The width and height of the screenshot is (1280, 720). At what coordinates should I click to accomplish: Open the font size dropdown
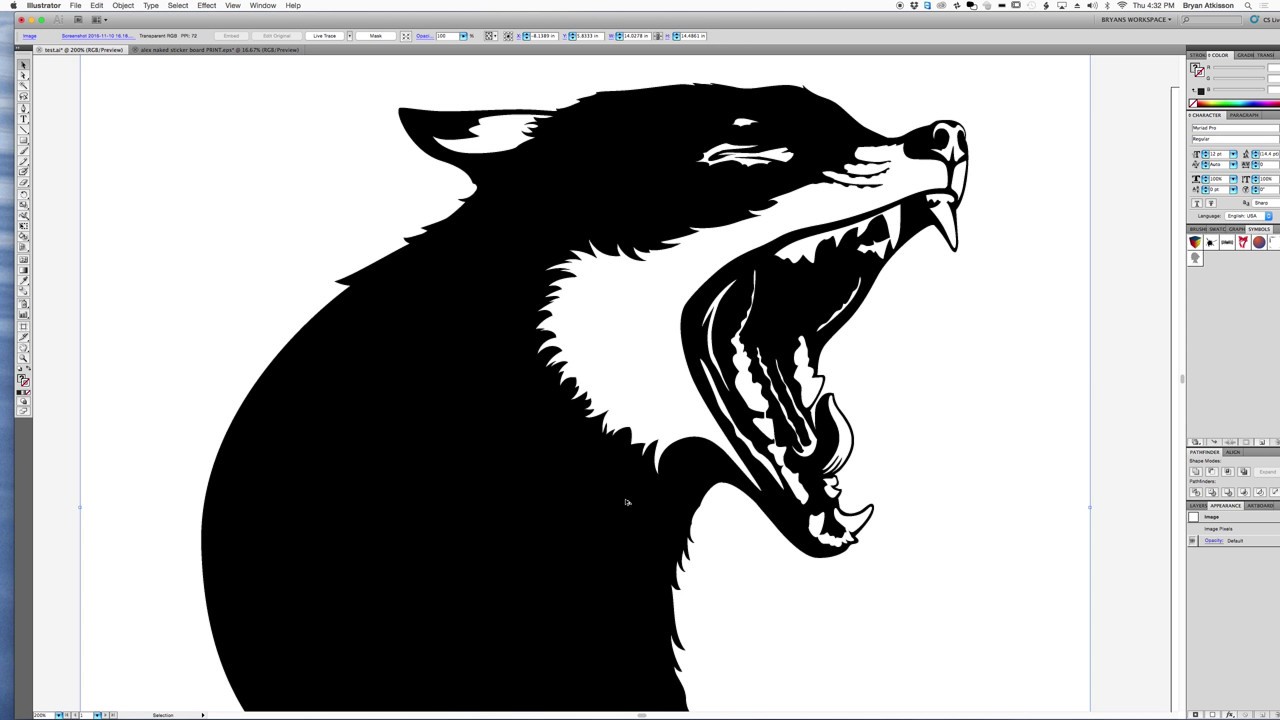(x=1233, y=154)
